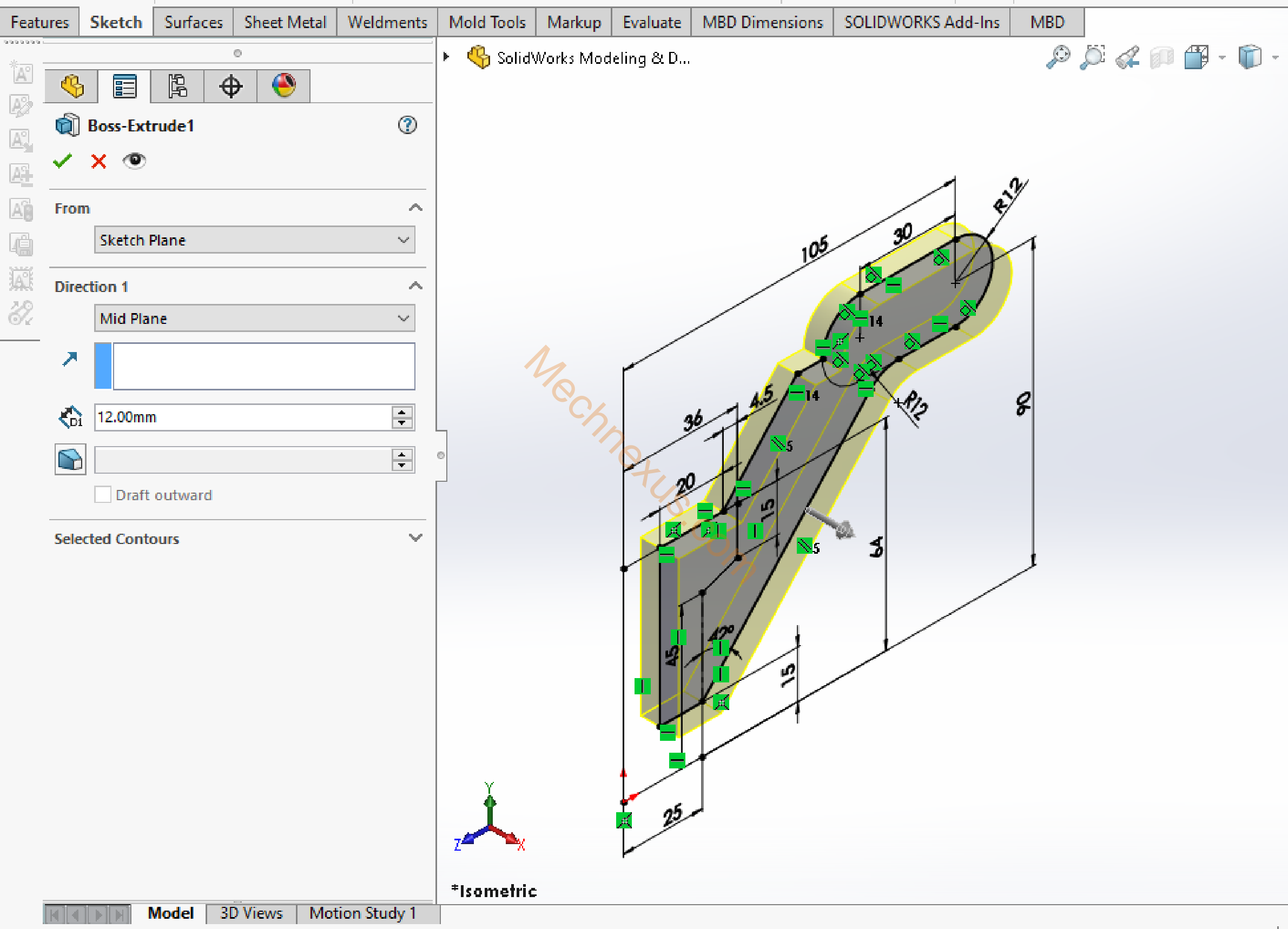Switch to the Features ribbon tab
Image resolution: width=1288 pixels, height=929 pixels.
(x=39, y=22)
